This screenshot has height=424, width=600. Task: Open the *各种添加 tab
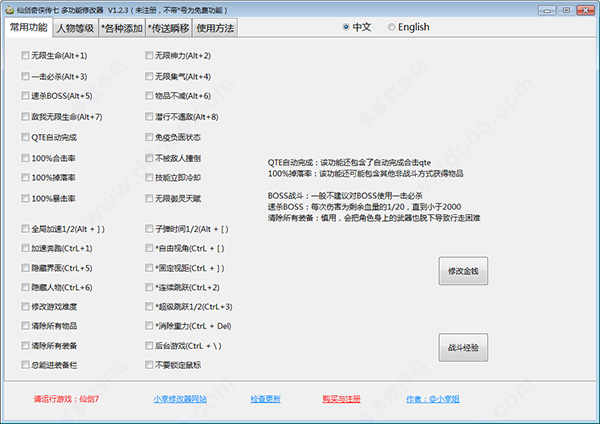[122, 28]
